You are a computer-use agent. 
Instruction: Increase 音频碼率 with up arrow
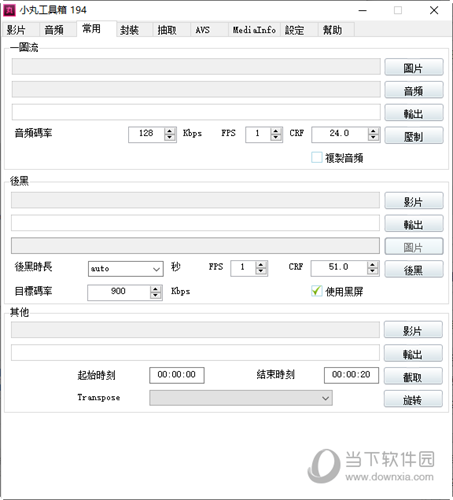(x=170, y=131)
